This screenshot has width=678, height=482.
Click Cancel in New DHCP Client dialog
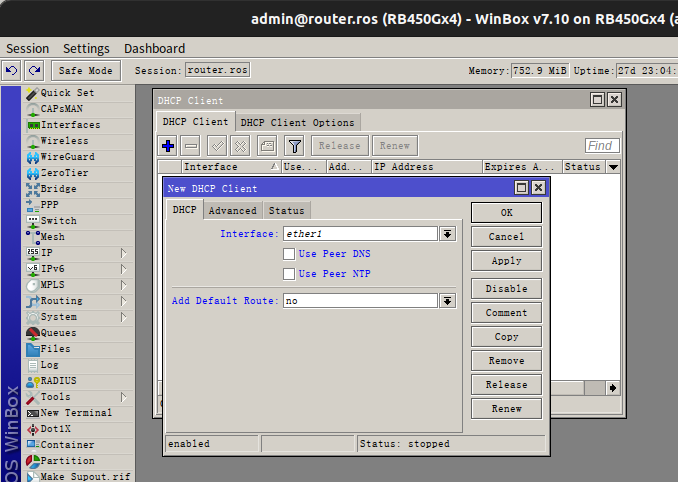(x=506, y=237)
